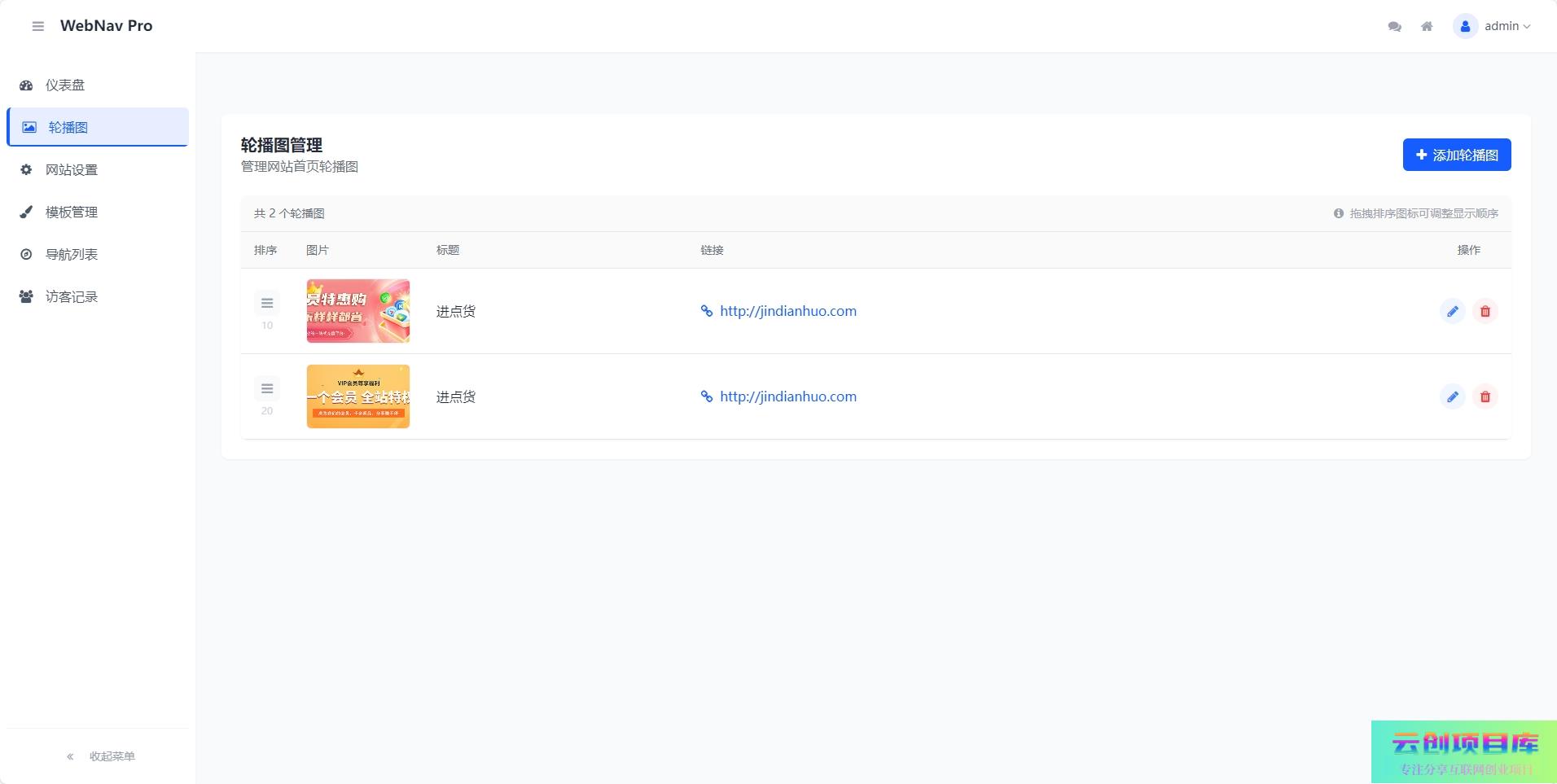Edit the second carousel with pencil icon
Screen dimensions: 1557x784
pos(1452,396)
